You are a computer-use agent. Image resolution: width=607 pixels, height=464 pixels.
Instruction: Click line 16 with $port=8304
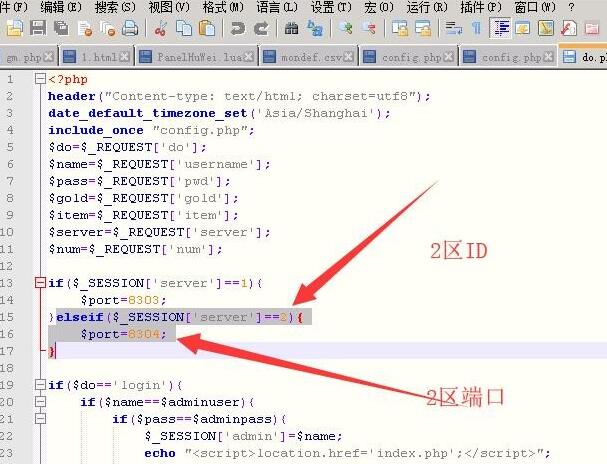click(x=128, y=334)
